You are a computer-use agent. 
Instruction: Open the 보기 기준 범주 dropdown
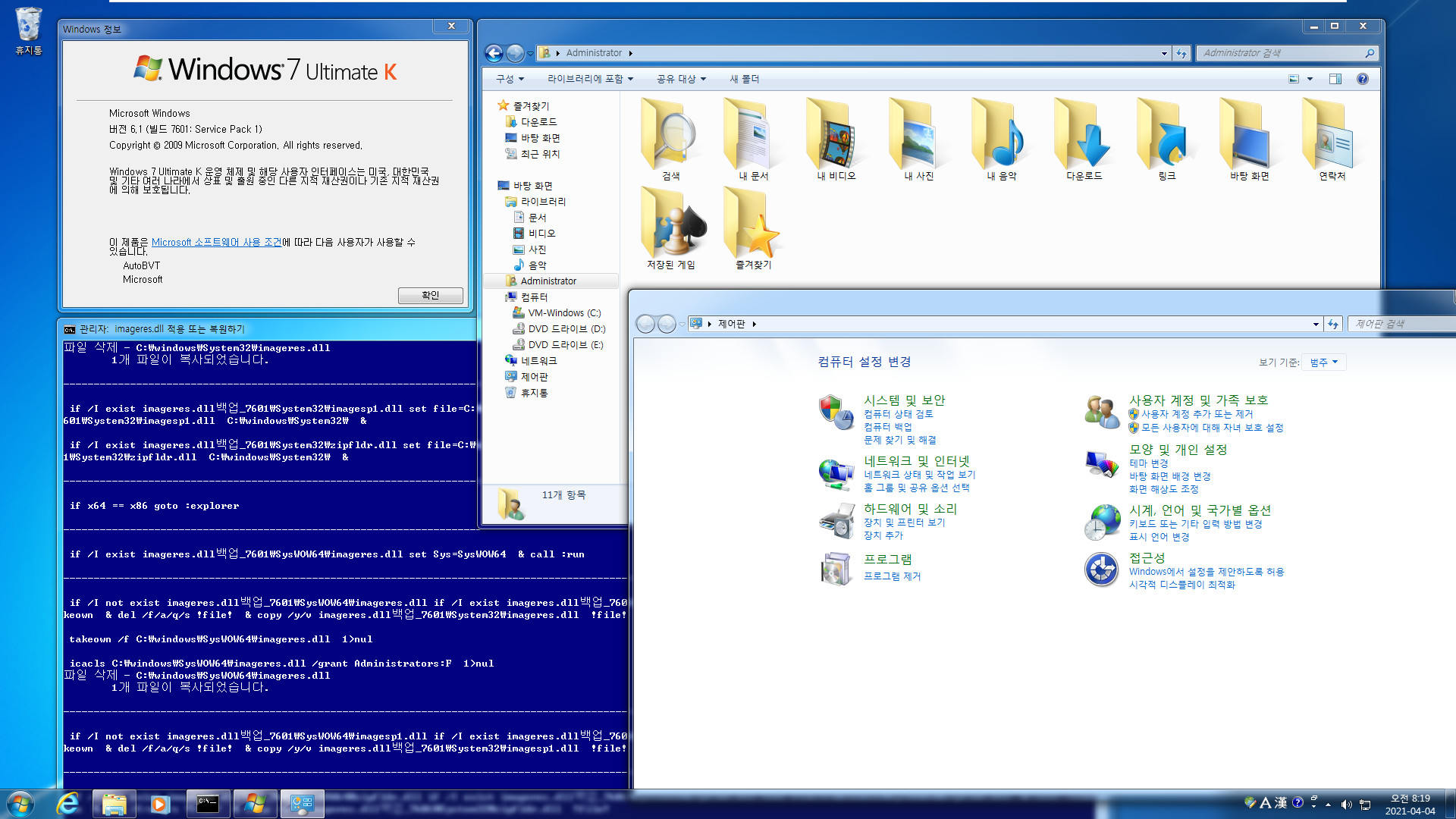[1324, 362]
